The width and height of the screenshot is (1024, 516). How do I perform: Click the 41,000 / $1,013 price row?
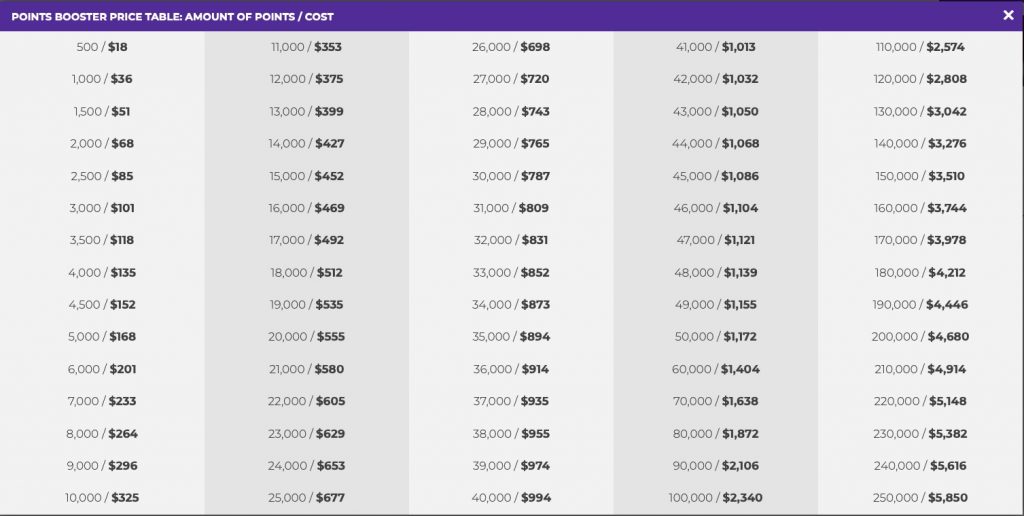coord(716,47)
